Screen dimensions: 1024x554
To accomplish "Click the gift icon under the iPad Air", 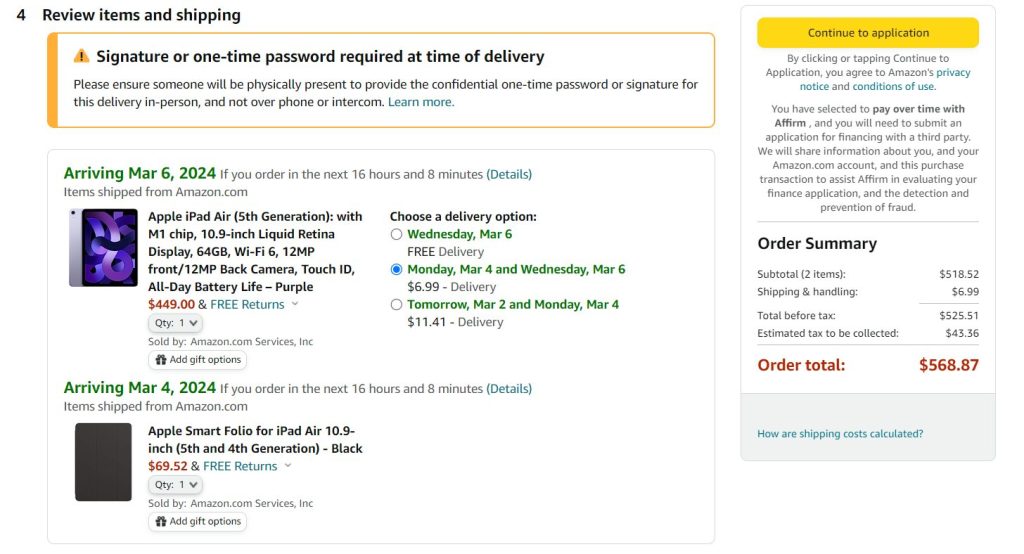I will point(160,359).
